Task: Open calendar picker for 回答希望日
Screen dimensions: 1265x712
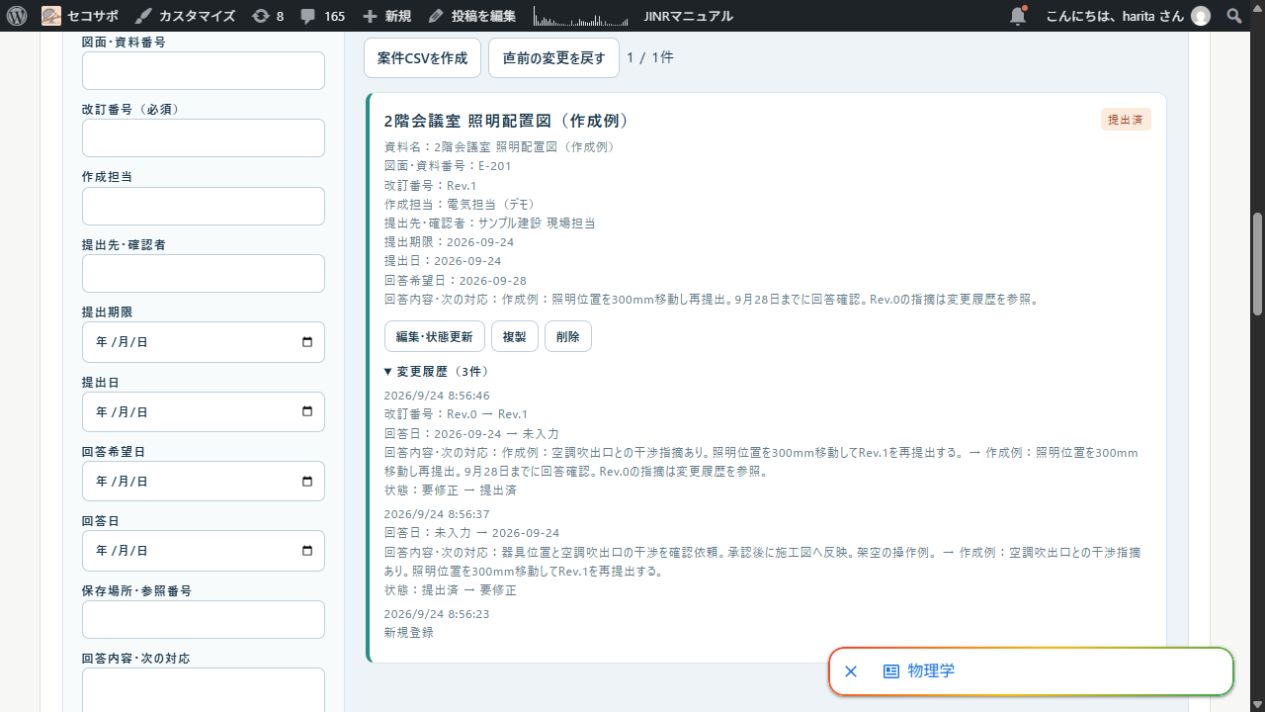Action: point(307,481)
